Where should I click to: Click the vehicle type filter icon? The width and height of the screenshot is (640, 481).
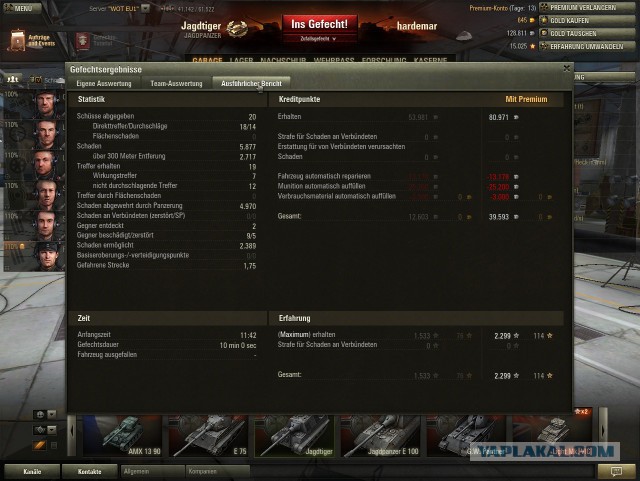pos(40,430)
